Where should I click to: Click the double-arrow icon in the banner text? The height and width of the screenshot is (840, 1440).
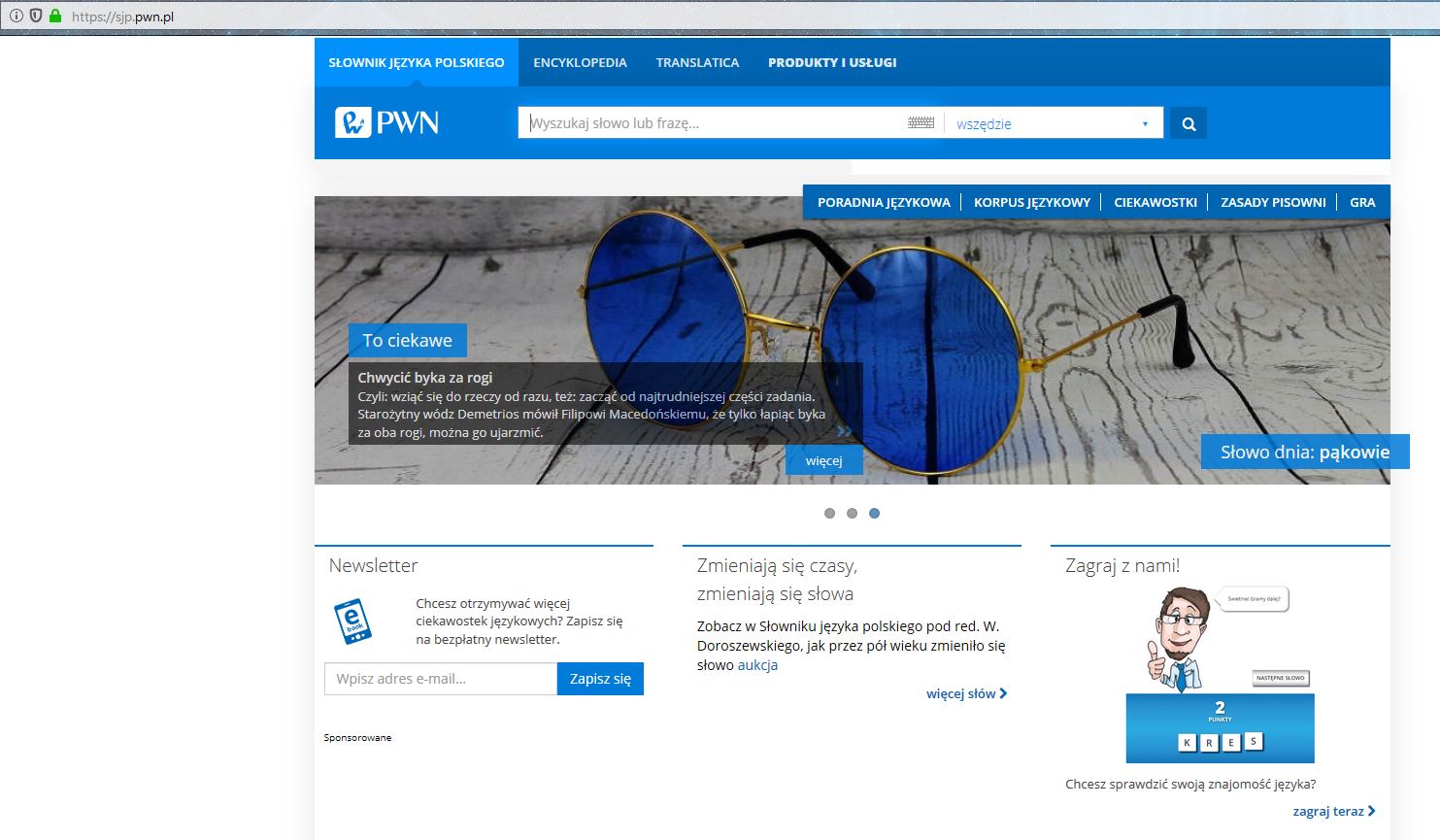pos(844,431)
